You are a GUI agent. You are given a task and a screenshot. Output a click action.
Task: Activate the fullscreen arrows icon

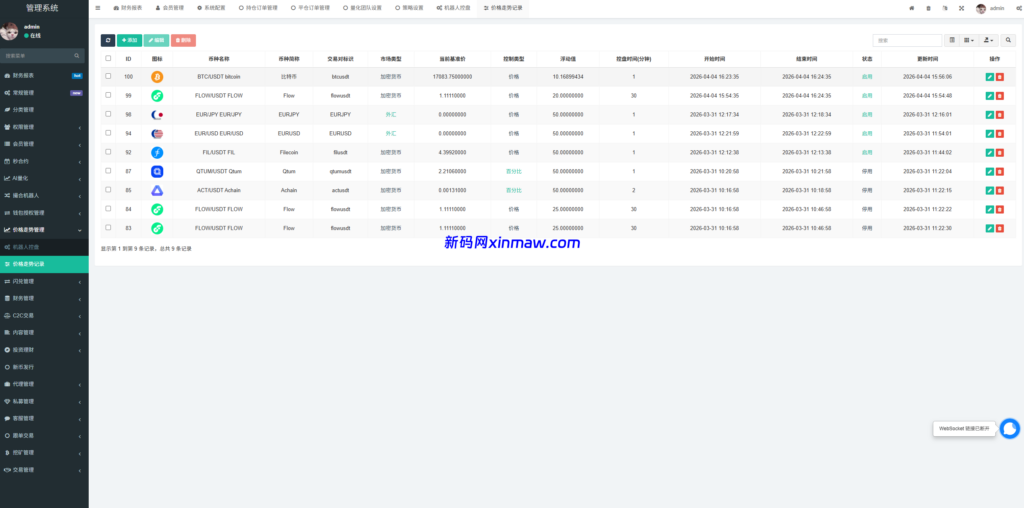961,8
